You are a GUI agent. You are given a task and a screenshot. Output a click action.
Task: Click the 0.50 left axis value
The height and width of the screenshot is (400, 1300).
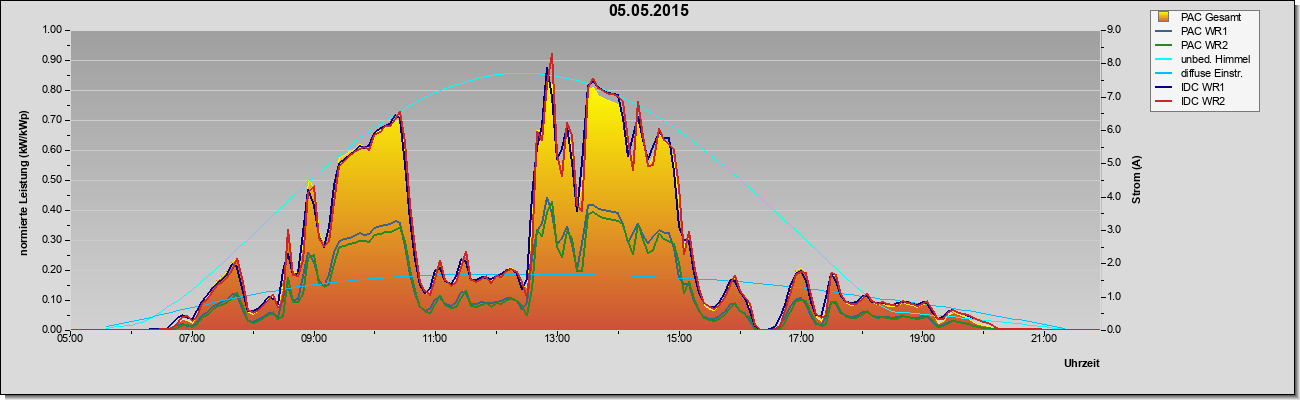51,180
